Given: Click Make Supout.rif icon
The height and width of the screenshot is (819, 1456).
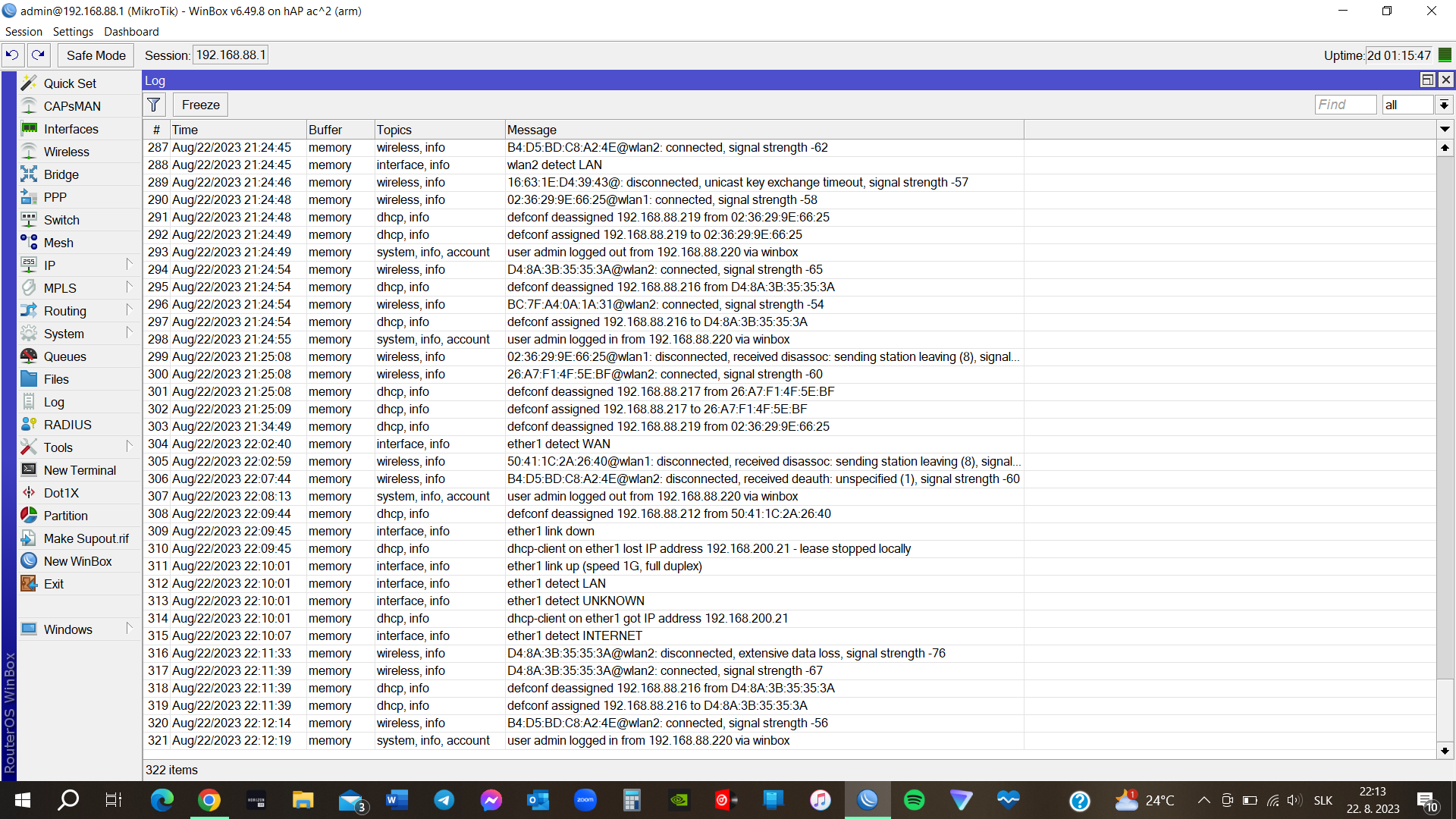Looking at the screenshot, I should 29,538.
